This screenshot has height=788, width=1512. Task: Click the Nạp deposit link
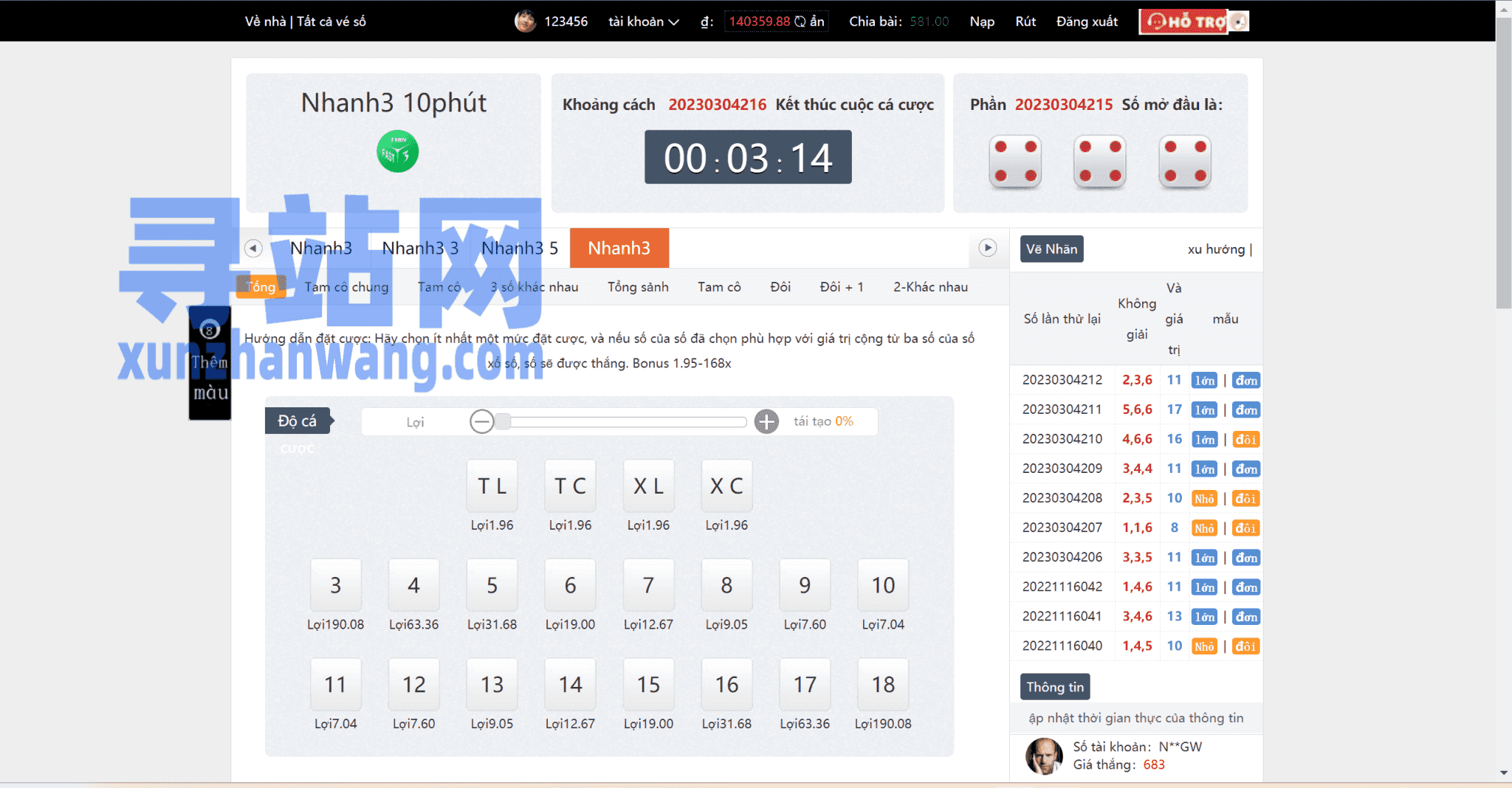tap(981, 21)
